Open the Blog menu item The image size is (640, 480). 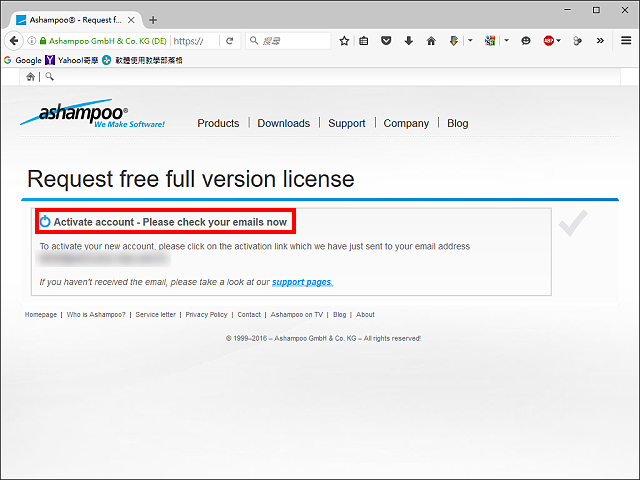click(x=458, y=123)
